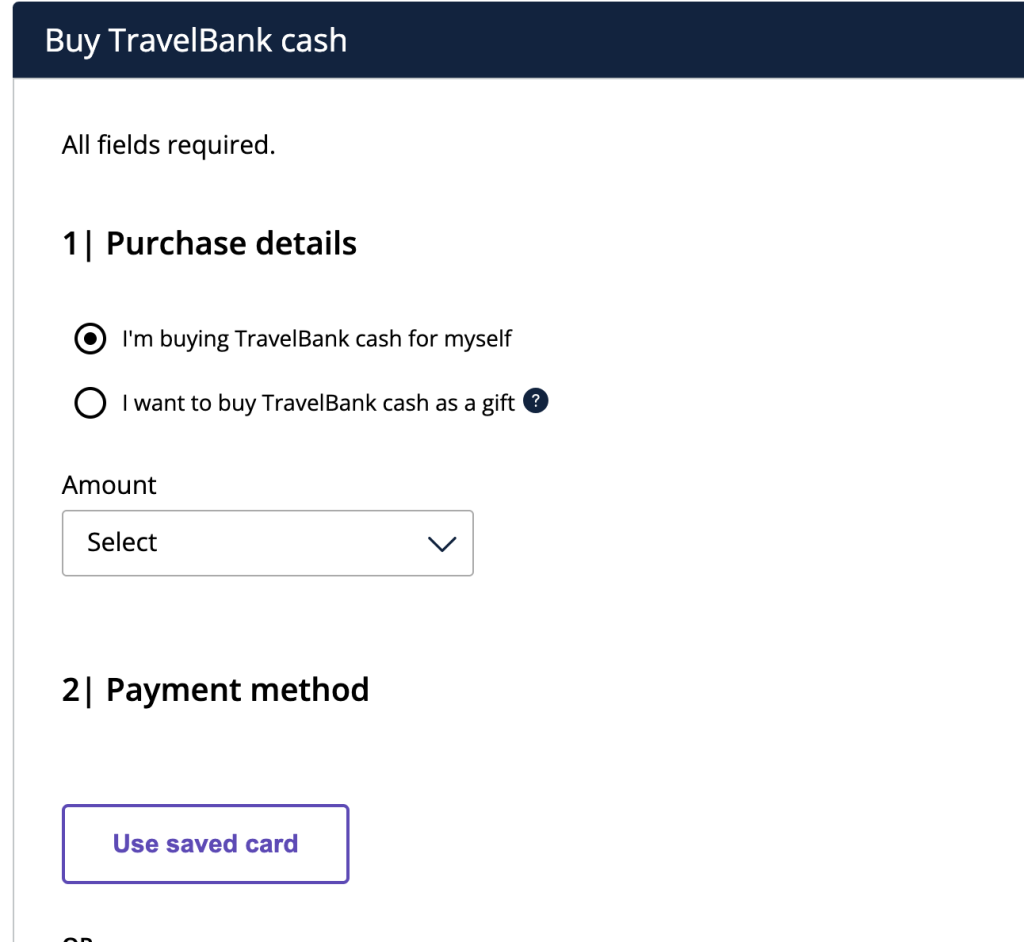The height and width of the screenshot is (942, 1024).
Task: Click "I'm buying TravelBank cash for myself" label
Action: pyautogui.click(x=317, y=339)
